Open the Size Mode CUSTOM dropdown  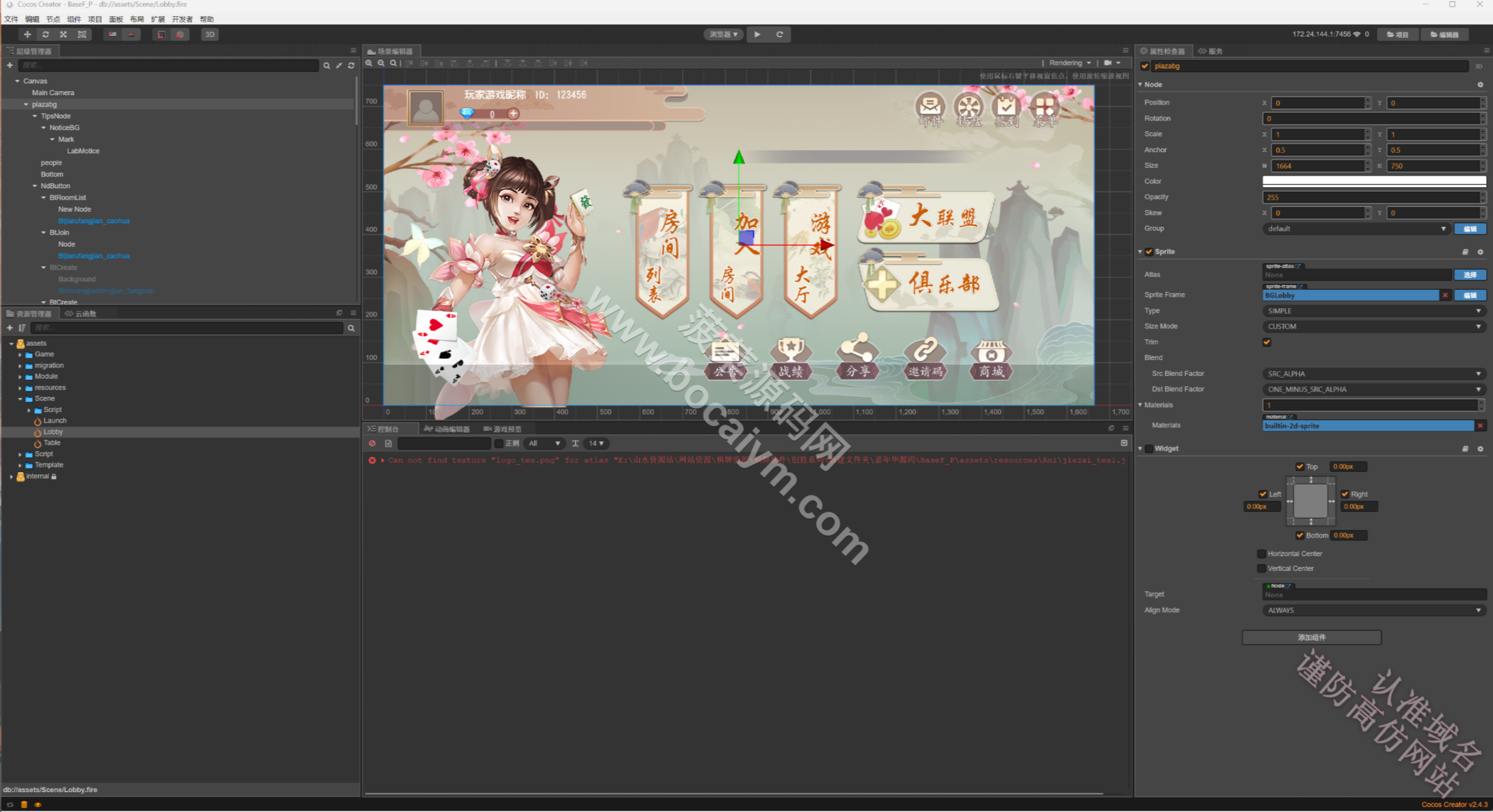point(1374,326)
